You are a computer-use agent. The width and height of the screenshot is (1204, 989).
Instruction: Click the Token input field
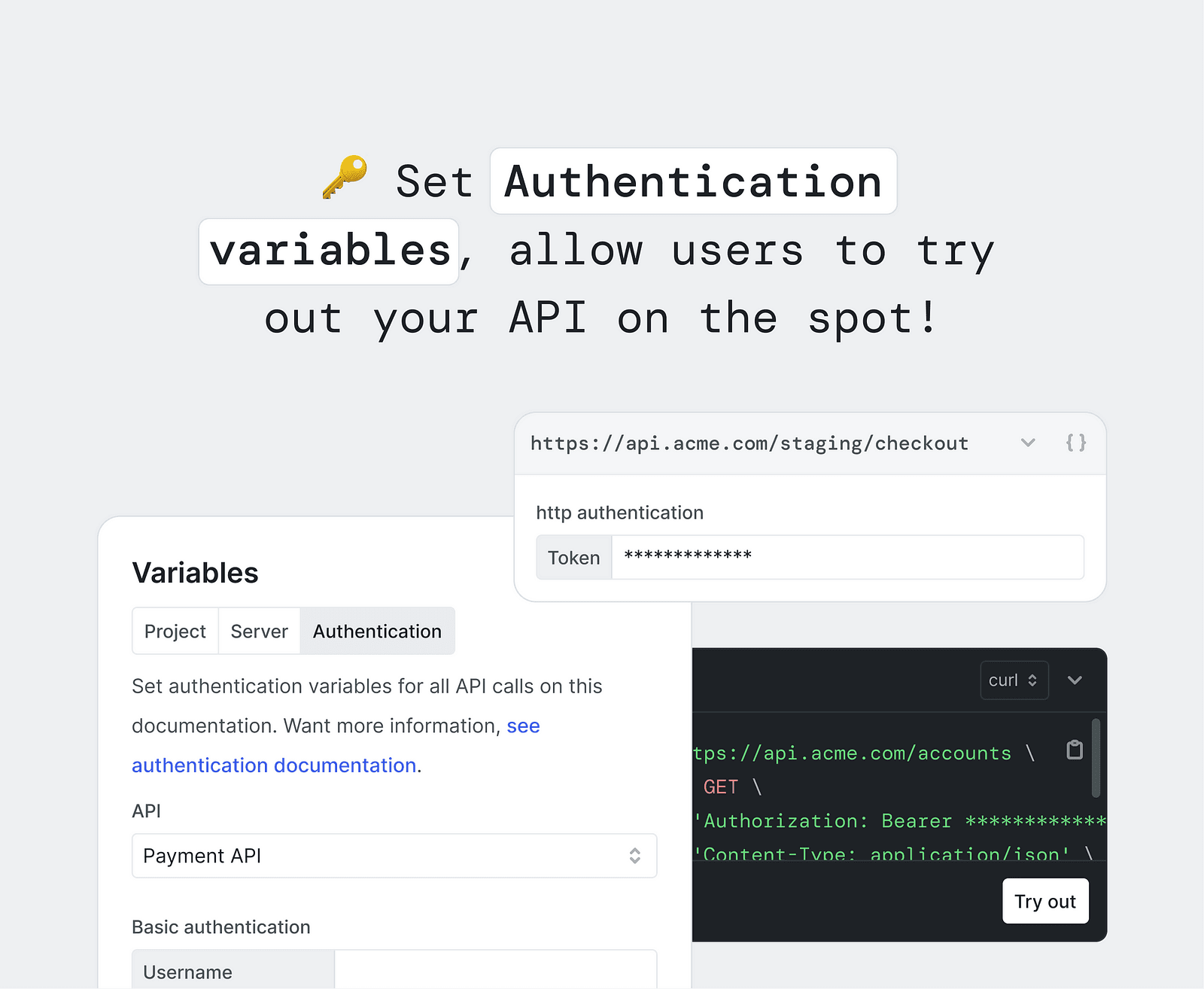(x=848, y=557)
